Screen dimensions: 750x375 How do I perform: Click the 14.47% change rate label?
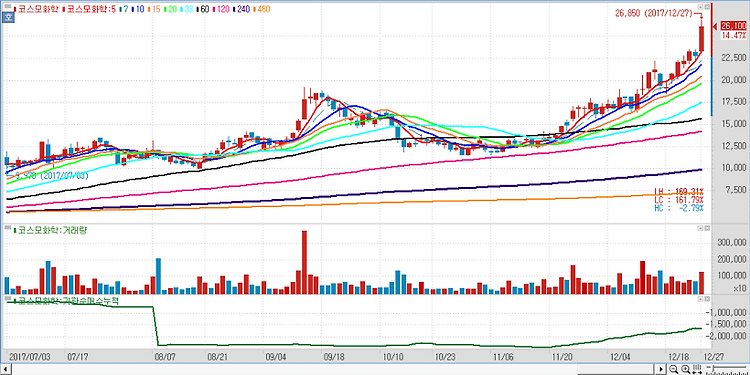pyautogui.click(x=734, y=35)
